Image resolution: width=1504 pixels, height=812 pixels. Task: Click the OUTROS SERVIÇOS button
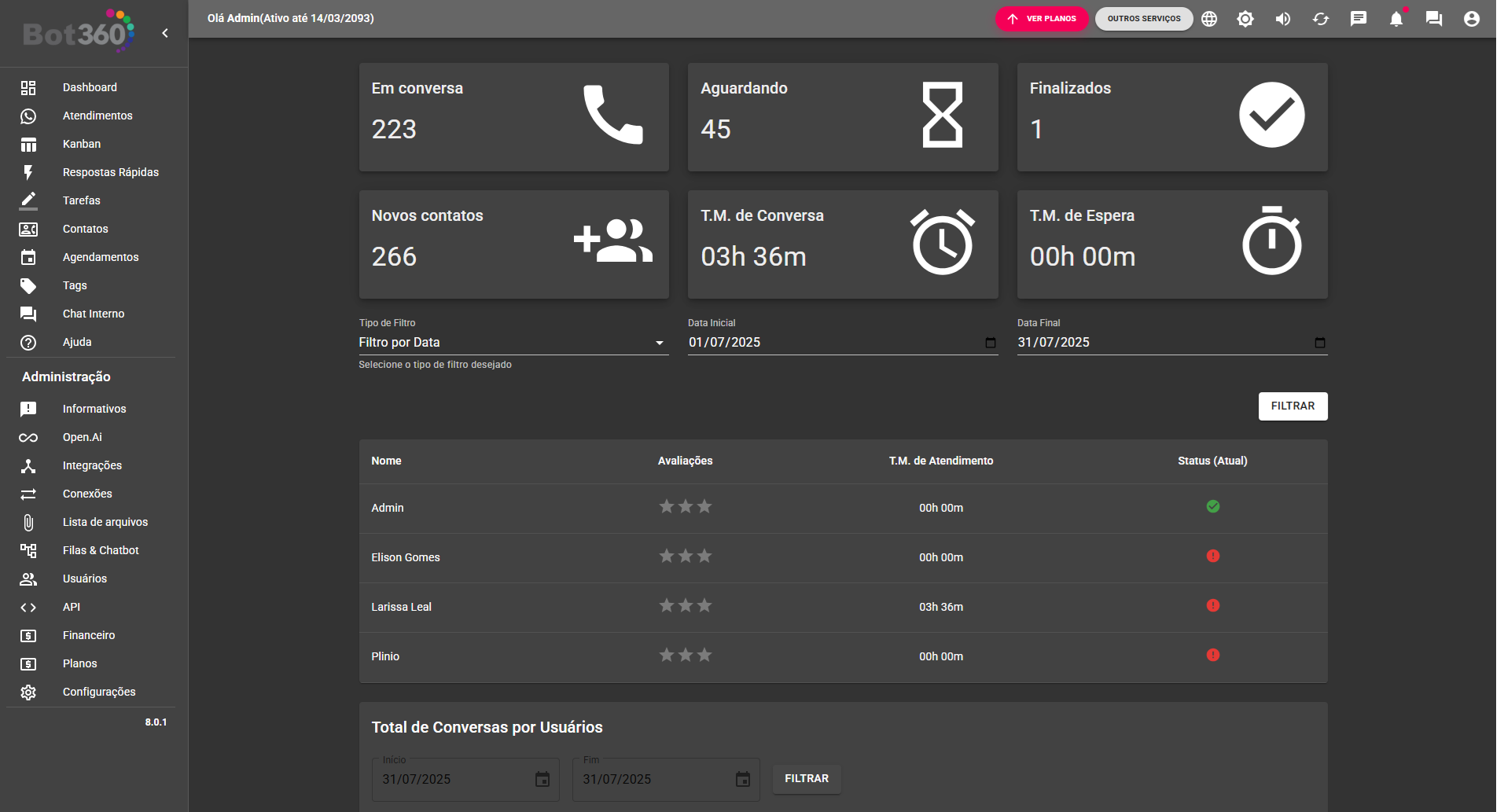coord(1144,19)
